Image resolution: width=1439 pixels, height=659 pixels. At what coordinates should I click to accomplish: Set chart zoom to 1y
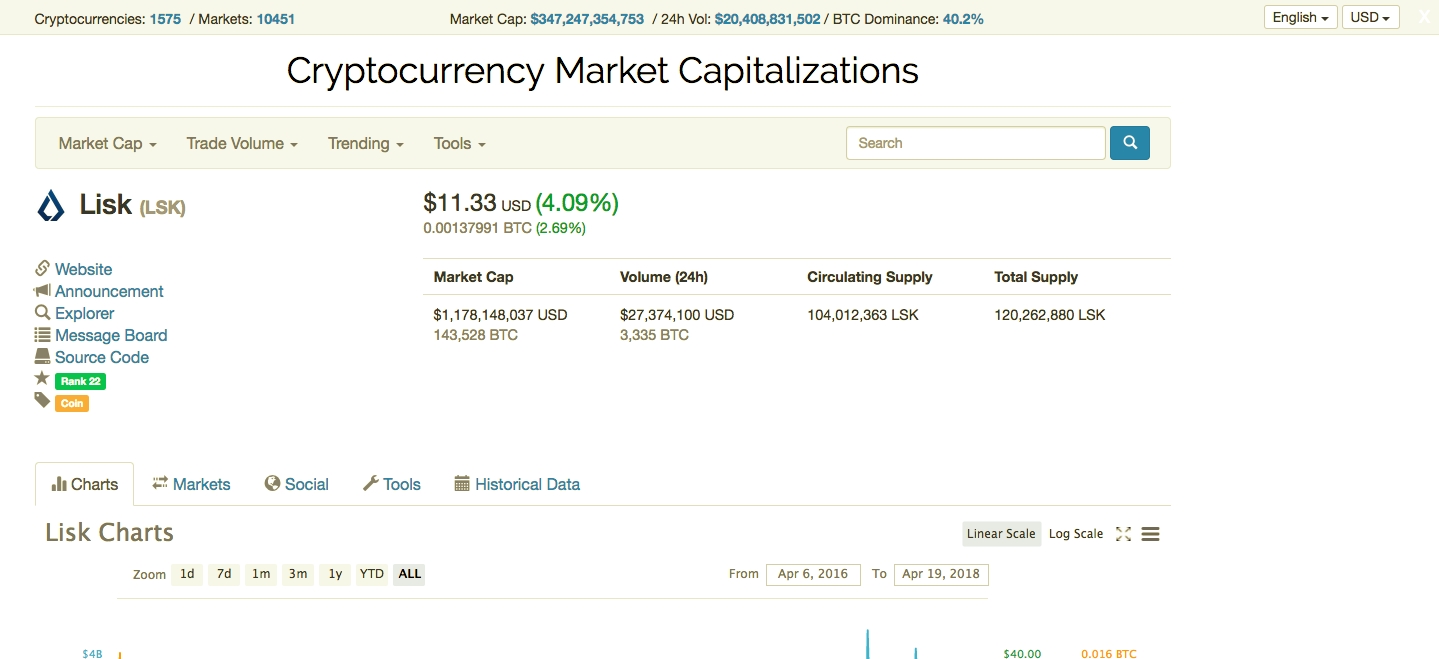tap(335, 574)
